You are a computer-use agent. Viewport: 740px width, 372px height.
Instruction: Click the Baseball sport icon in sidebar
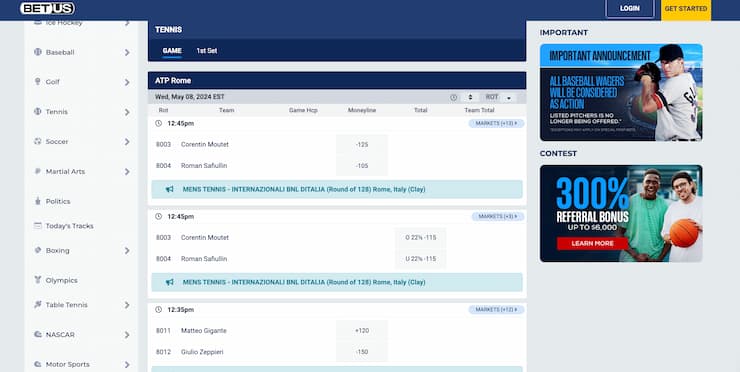pos(38,52)
